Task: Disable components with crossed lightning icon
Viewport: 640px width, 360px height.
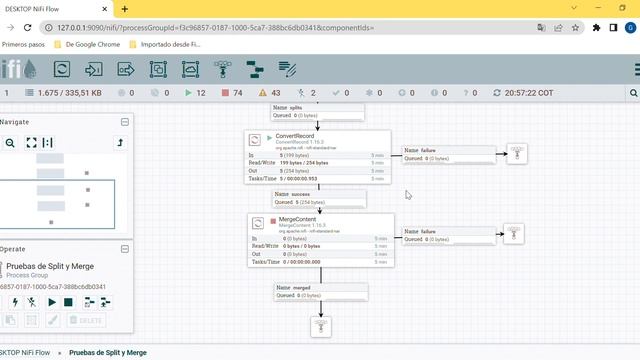Action: point(31,302)
